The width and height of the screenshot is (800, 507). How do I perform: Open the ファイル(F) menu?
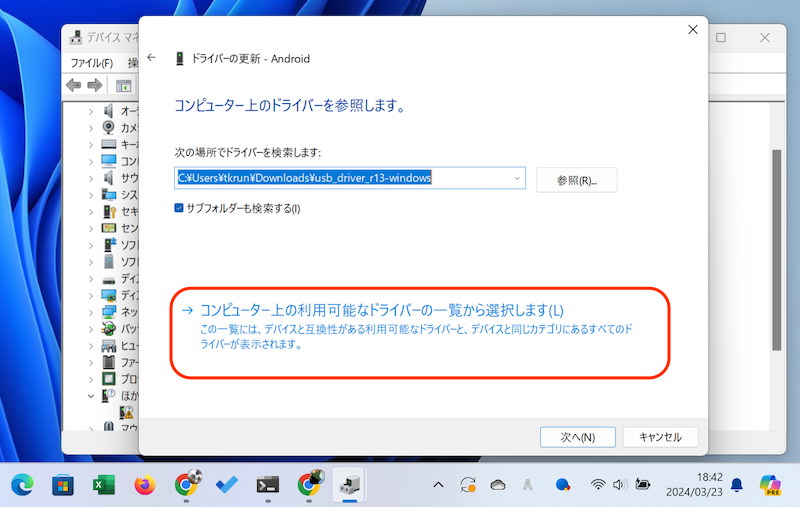[91, 63]
